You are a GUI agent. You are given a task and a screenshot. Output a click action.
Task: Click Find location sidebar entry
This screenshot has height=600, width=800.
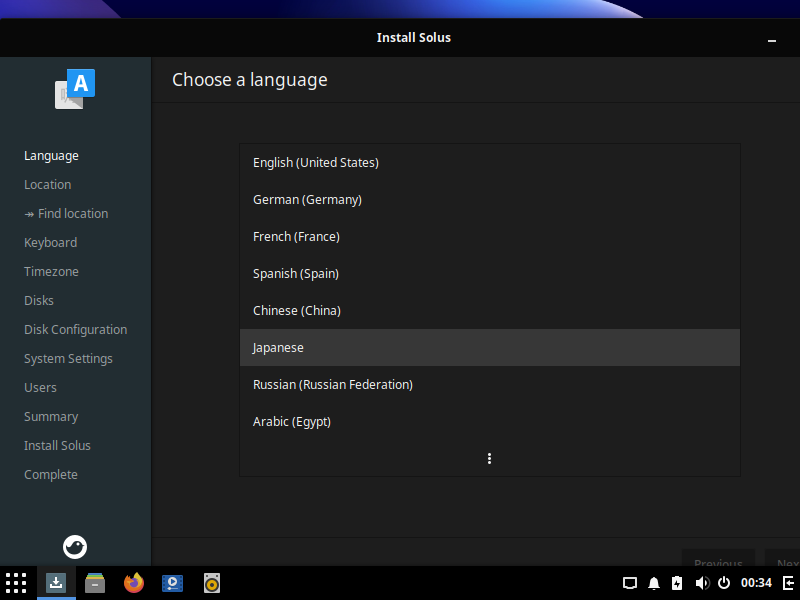66,214
